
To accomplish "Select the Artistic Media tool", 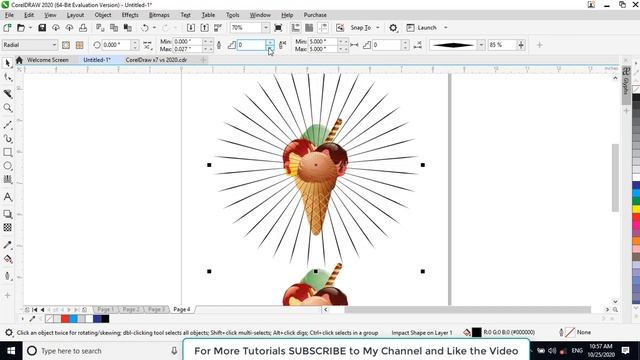I will [x=7, y=139].
